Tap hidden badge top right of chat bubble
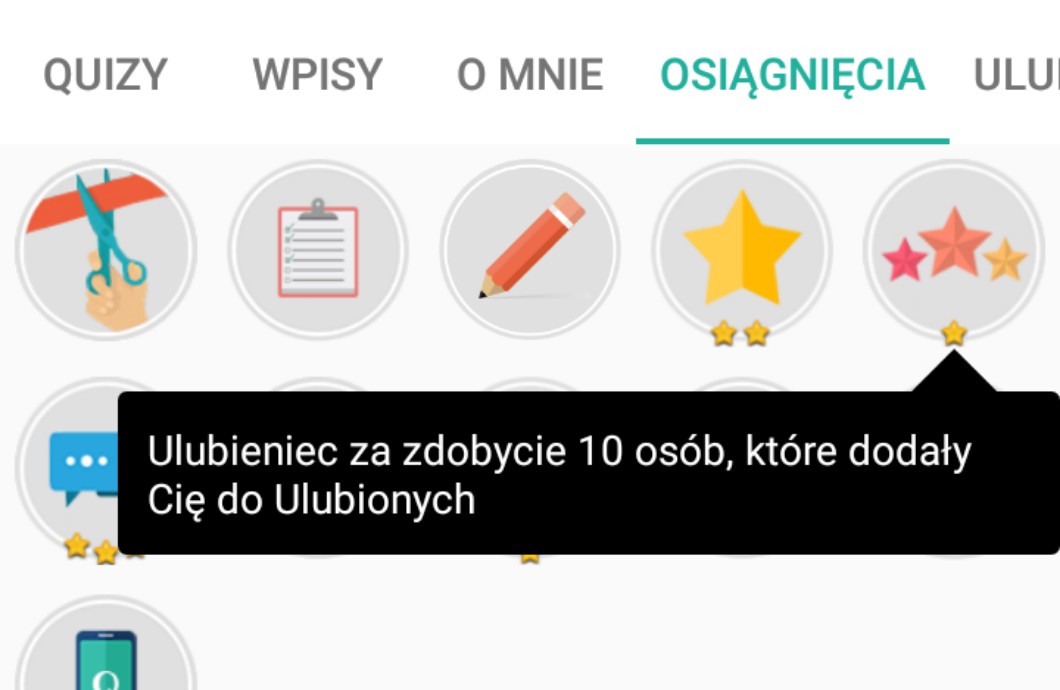 318,385
